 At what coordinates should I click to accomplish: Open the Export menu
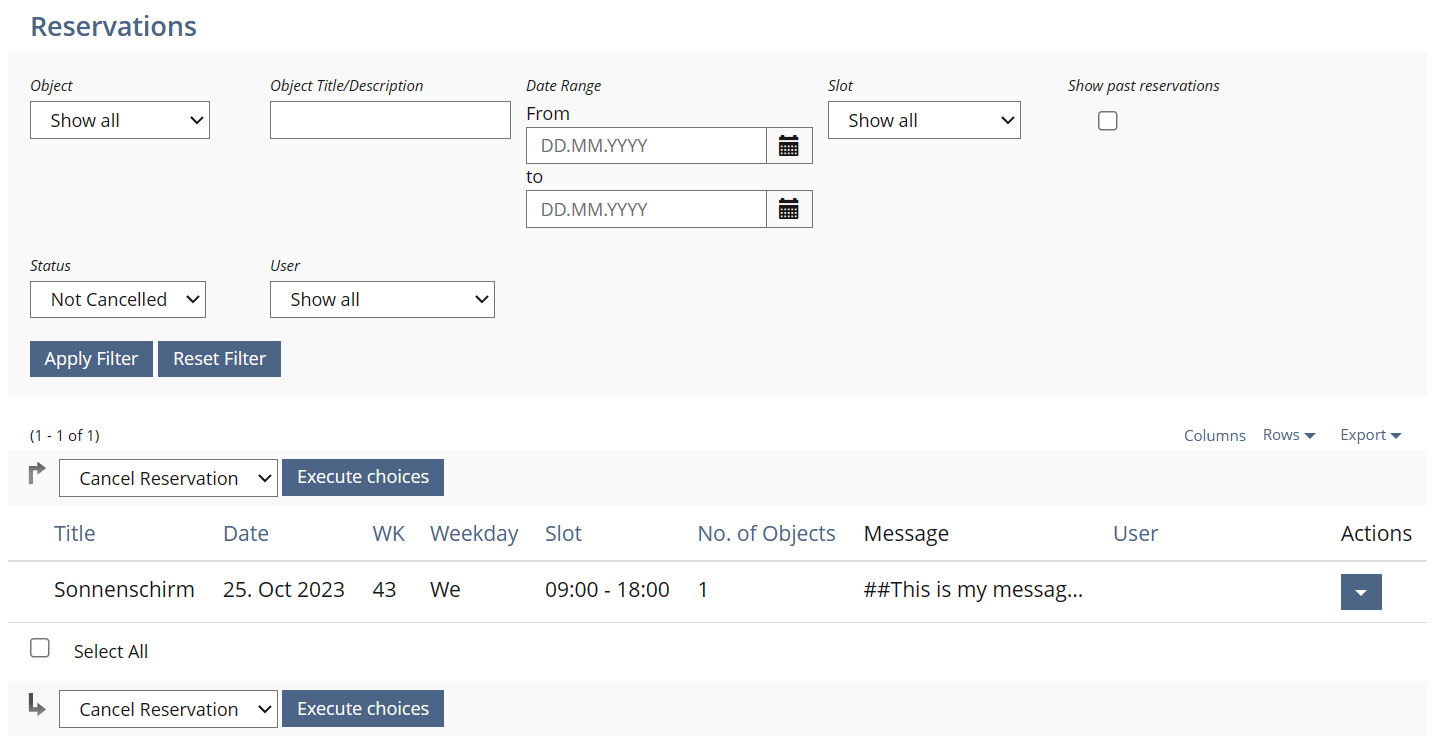coord(1370,435)
